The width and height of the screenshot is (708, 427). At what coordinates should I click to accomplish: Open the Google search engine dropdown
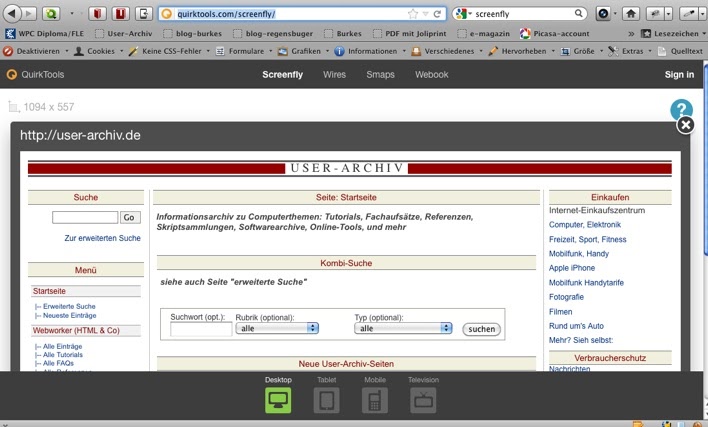[463, 14]
